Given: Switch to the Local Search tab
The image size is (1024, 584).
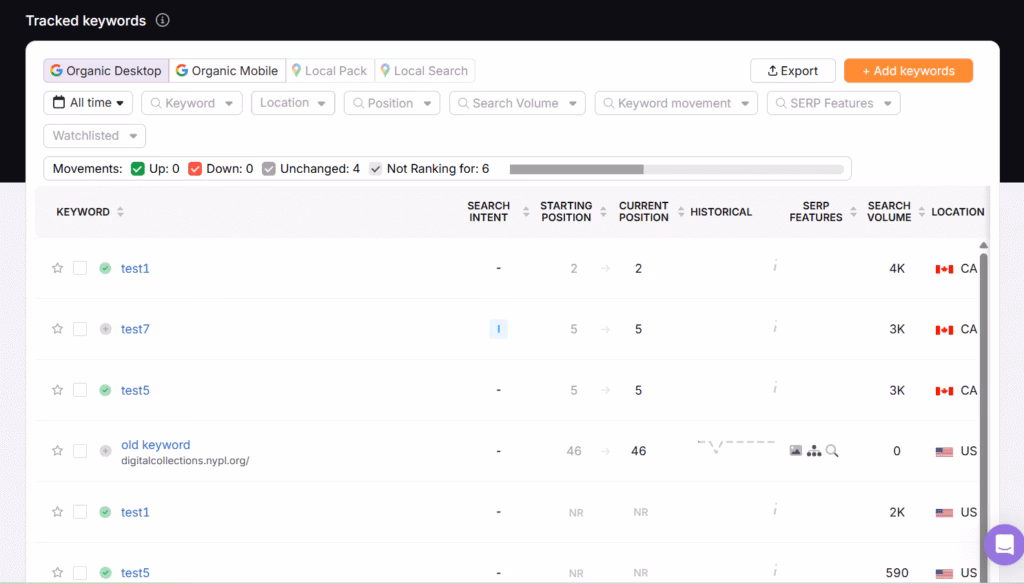Looking at the screenshot, I should 424,70.
